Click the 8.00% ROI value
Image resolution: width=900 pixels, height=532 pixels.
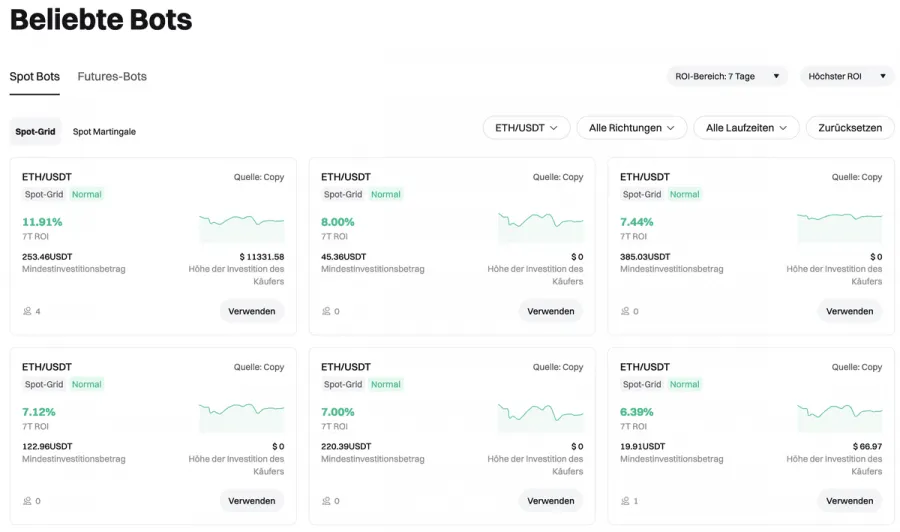coord(338,222)
